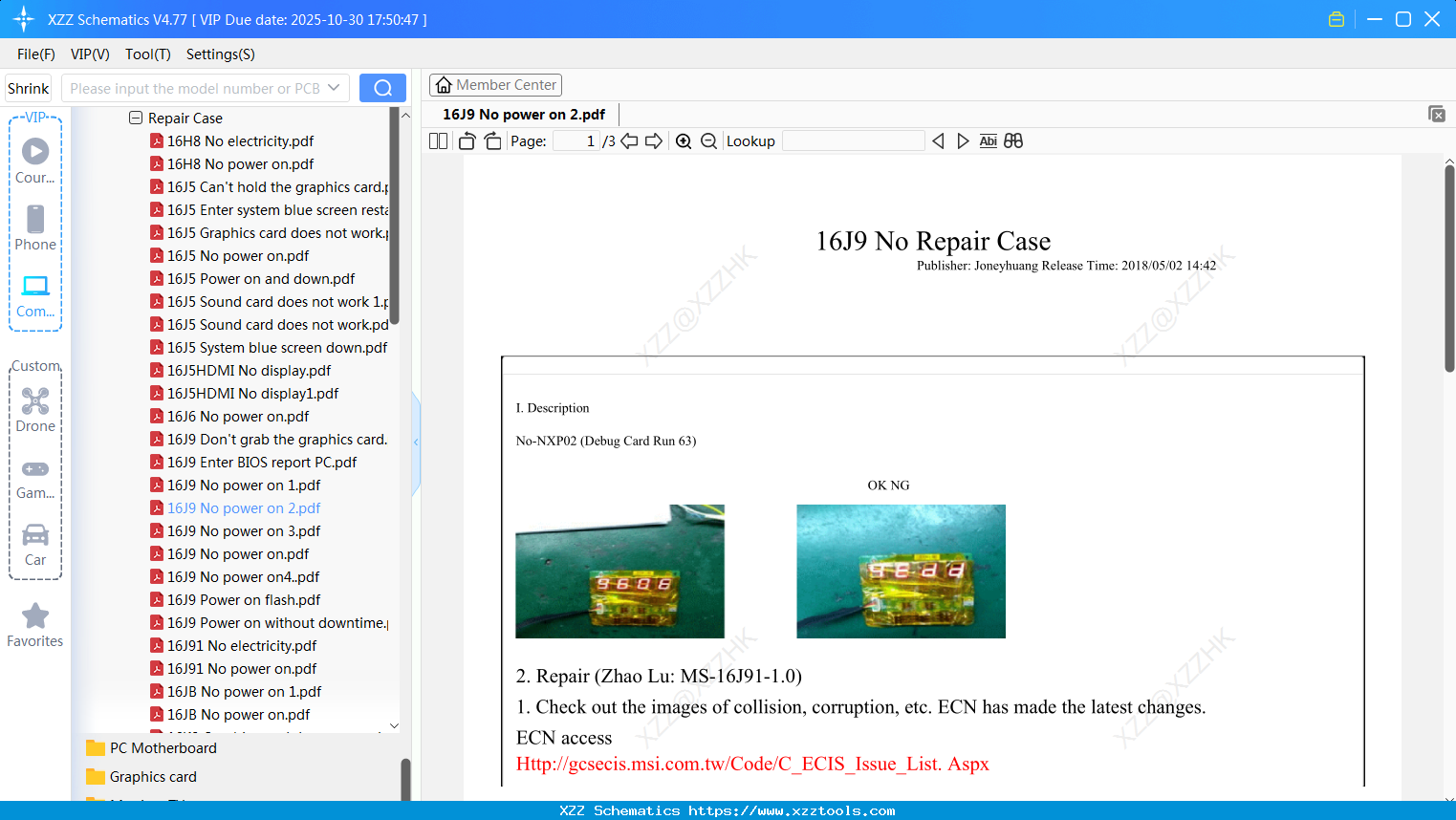This screenshot has width=1456, height=820.
Task: Open Favorites star icon
Action: (35, 615)
